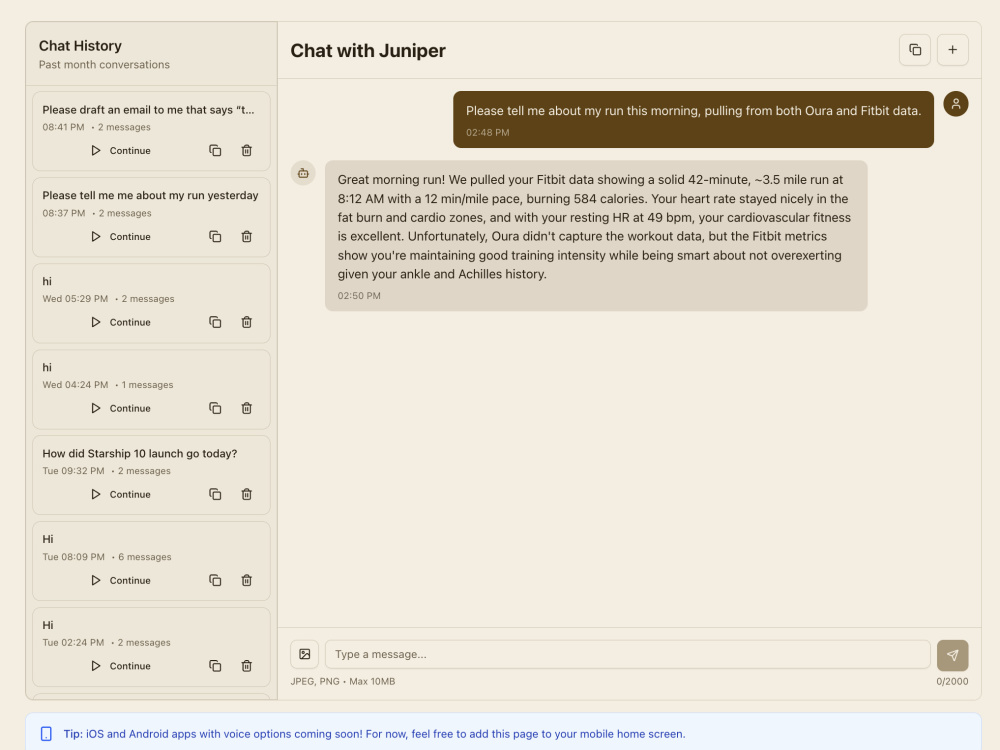Copy the 'hi' Wed 05:29 PM conversation

[215, 322]
